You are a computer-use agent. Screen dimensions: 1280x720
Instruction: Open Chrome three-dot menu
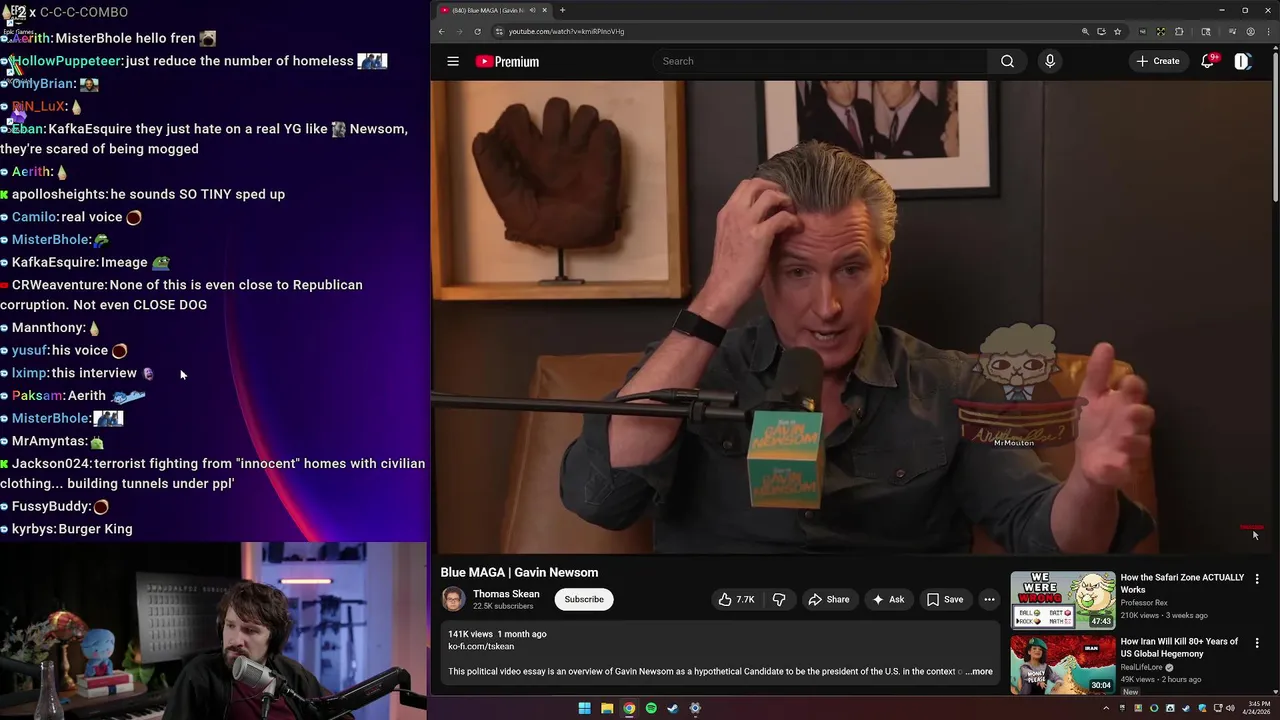(1268, 31)
